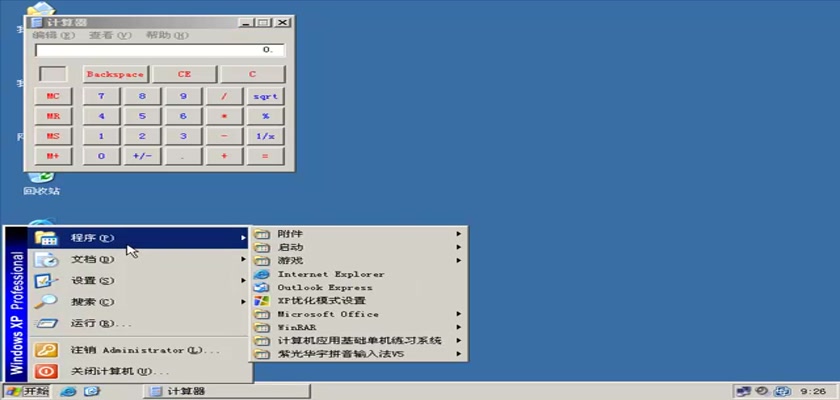The height and width of the screenshot is (400, 840).
Task: Click the divide (/) button
Action: [224, 96]
